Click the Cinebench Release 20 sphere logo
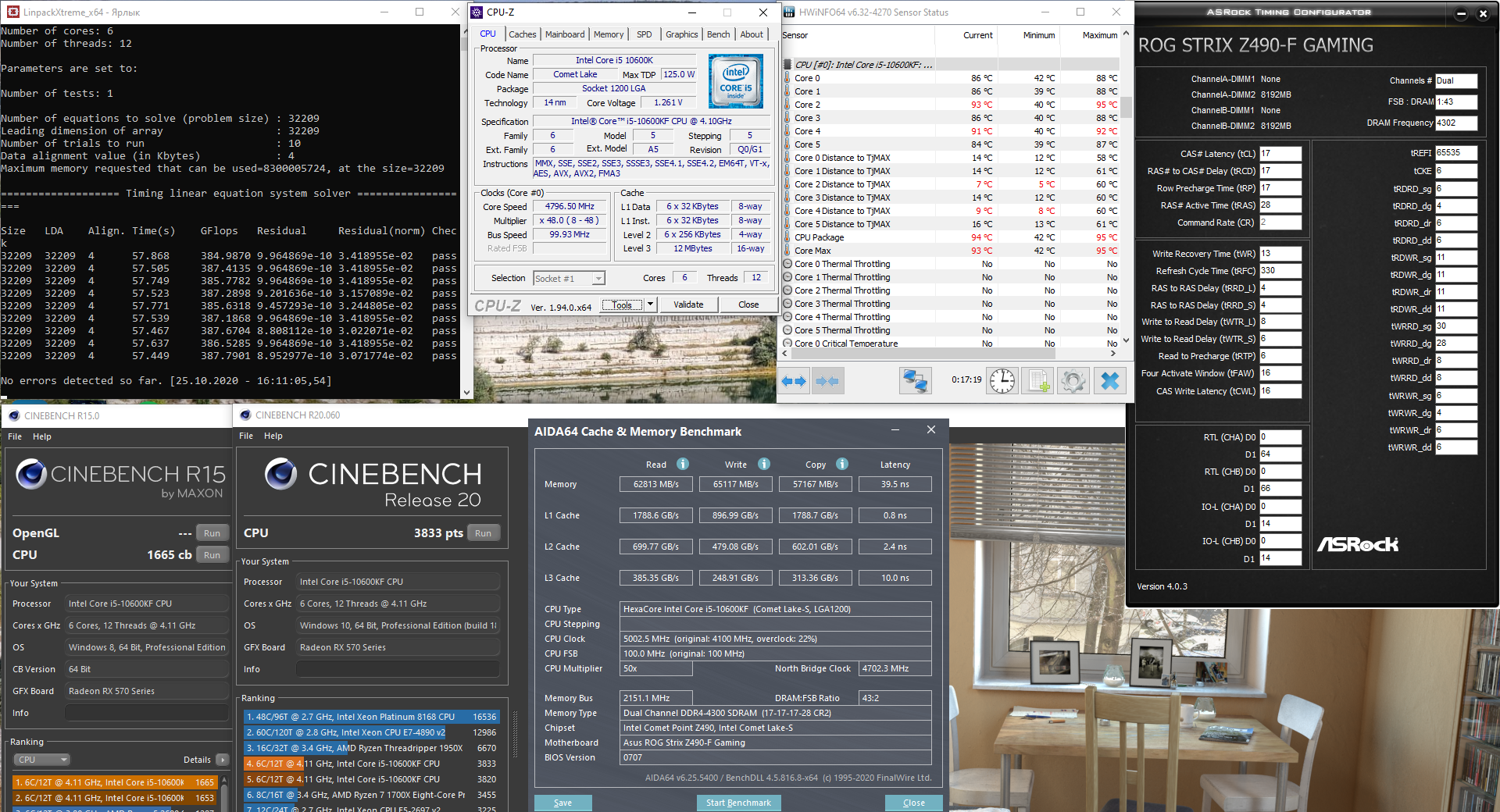Image resolution: width=1500 pixels, height=812 pixels. pyautogui.click(x=281, y=473)
